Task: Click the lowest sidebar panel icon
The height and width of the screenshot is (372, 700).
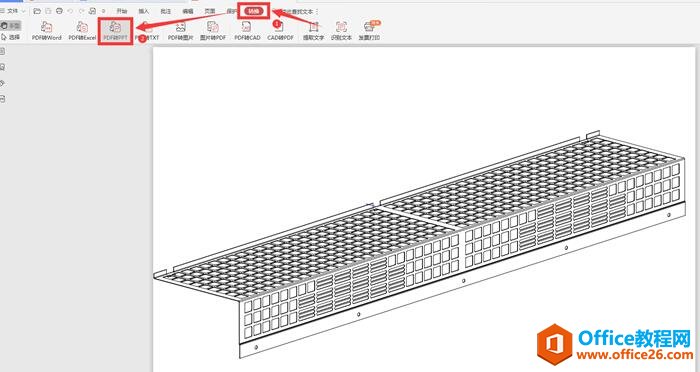Action: click(3, 99)
